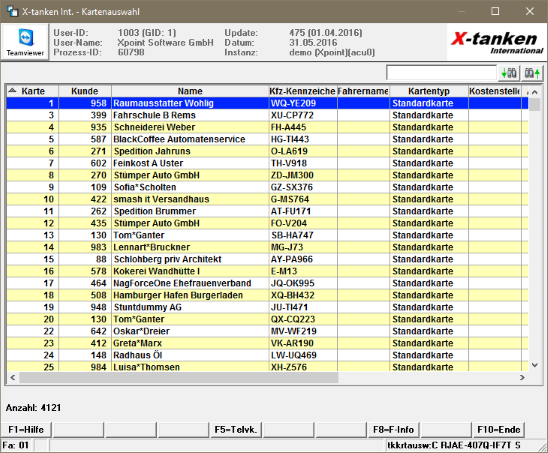Click the F1-Hilfe button
The image size is (548, 453).
[x=26, y=430]
